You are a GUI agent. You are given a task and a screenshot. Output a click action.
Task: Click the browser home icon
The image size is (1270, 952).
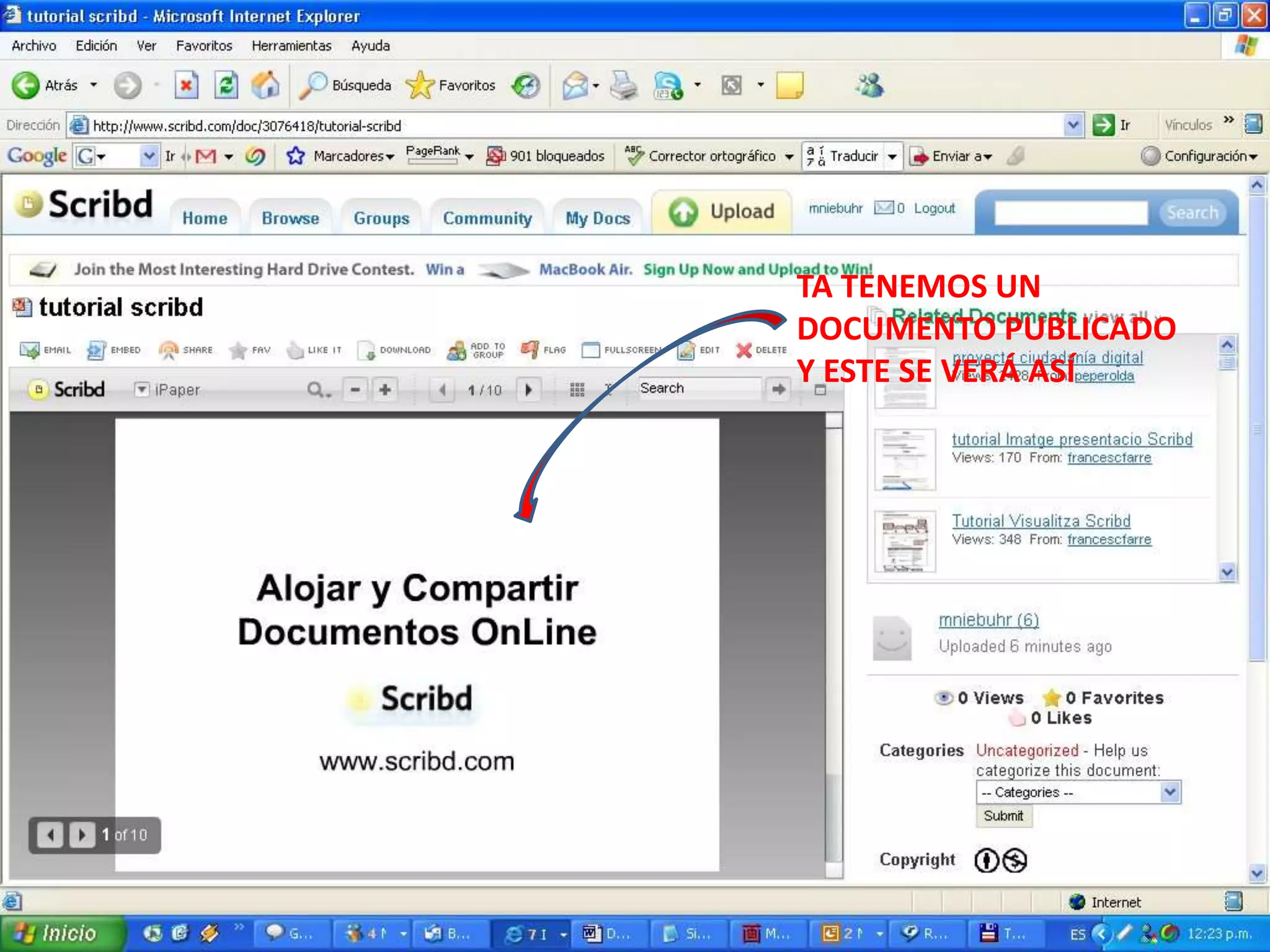(265, 86)
